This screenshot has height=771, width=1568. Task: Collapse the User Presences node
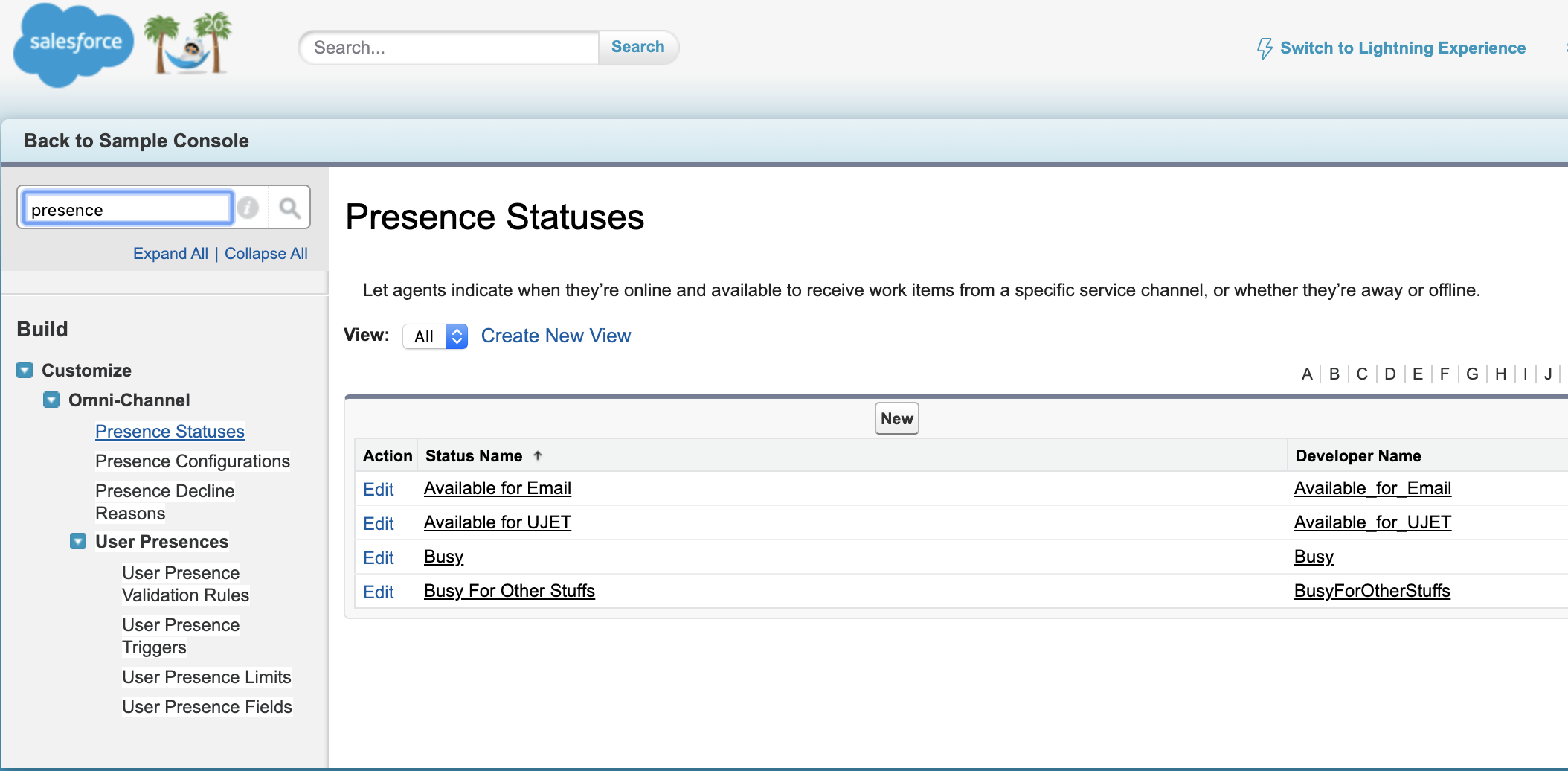[x=78, y=542]
